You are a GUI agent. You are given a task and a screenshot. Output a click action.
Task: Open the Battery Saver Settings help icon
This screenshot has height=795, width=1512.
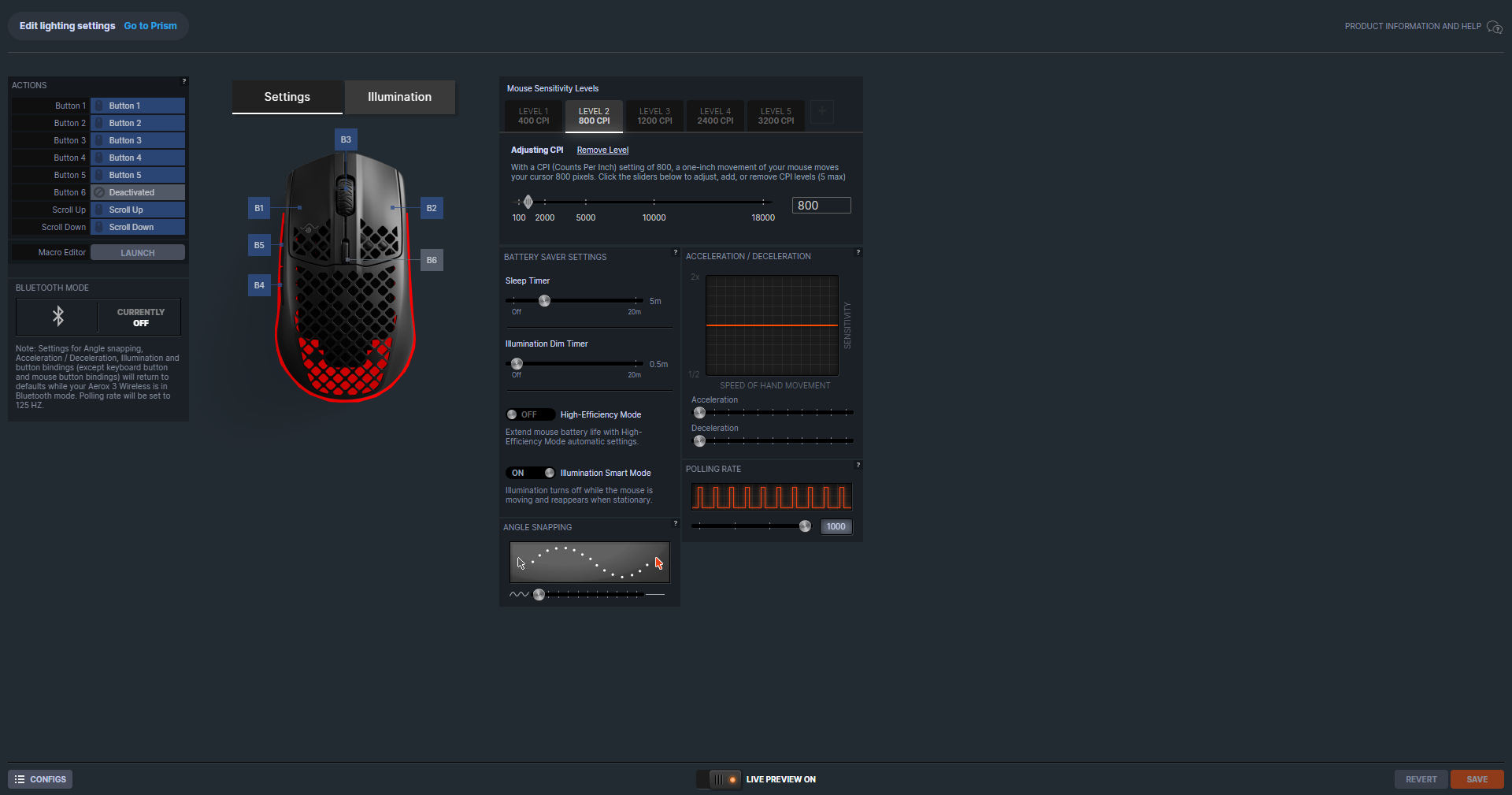click(x=675, y=252)
